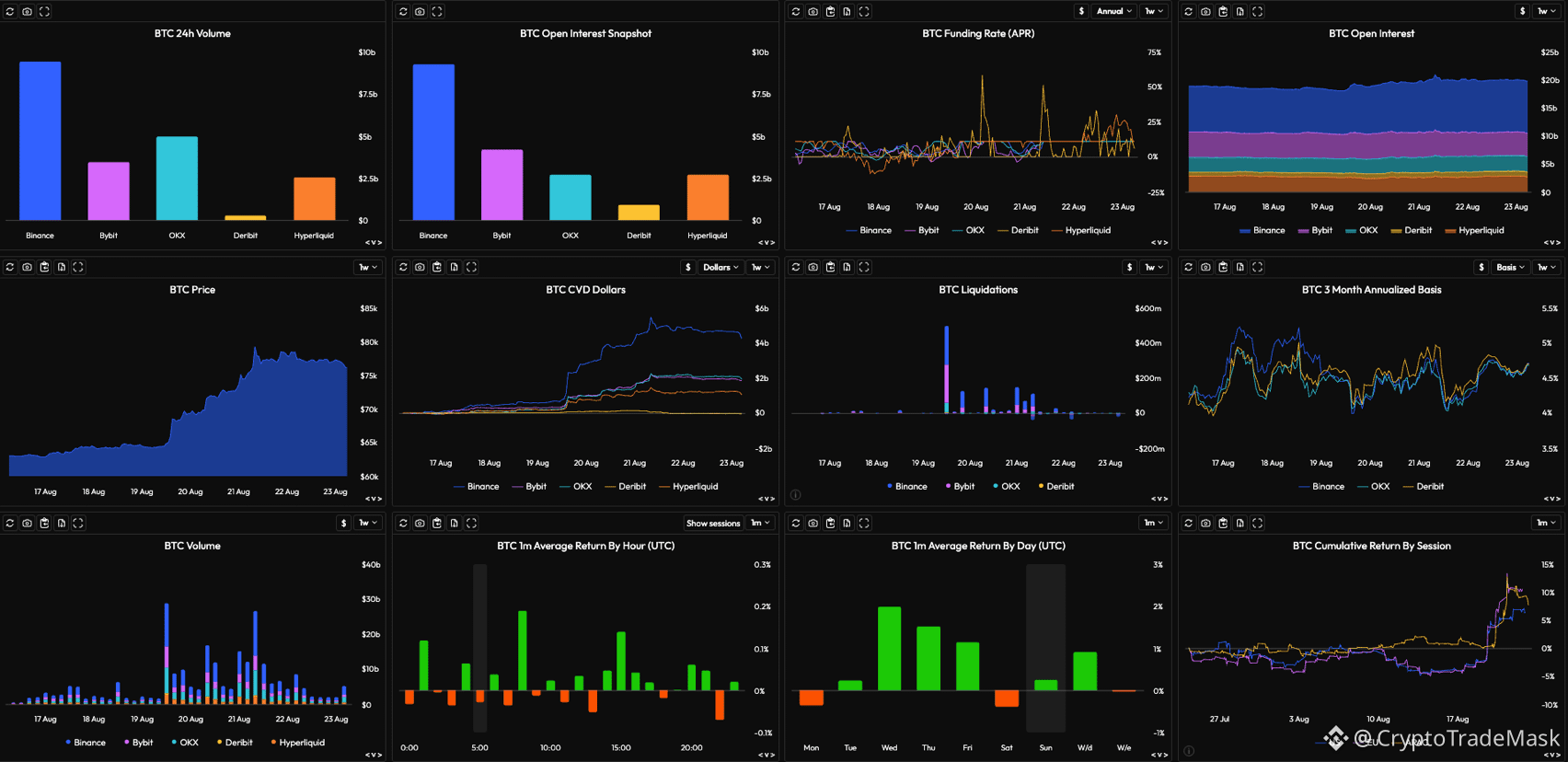The width and height of the screenshot is (1568, 762).
Task: Refresh the BTC Liquidations chart
Action: pos(796,268)
